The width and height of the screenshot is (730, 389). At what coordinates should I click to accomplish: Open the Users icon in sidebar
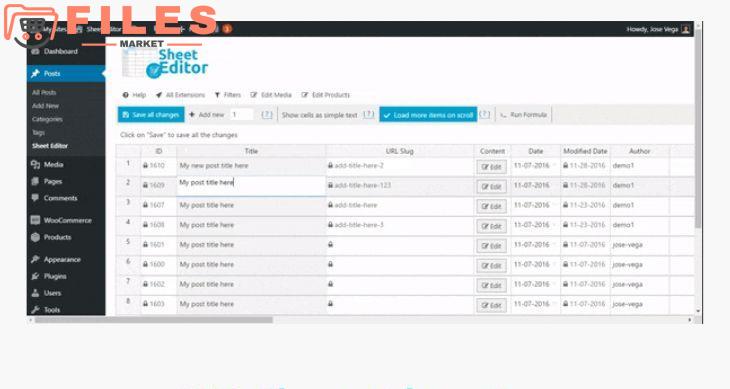pyautogui.click(x=35, y=293)
